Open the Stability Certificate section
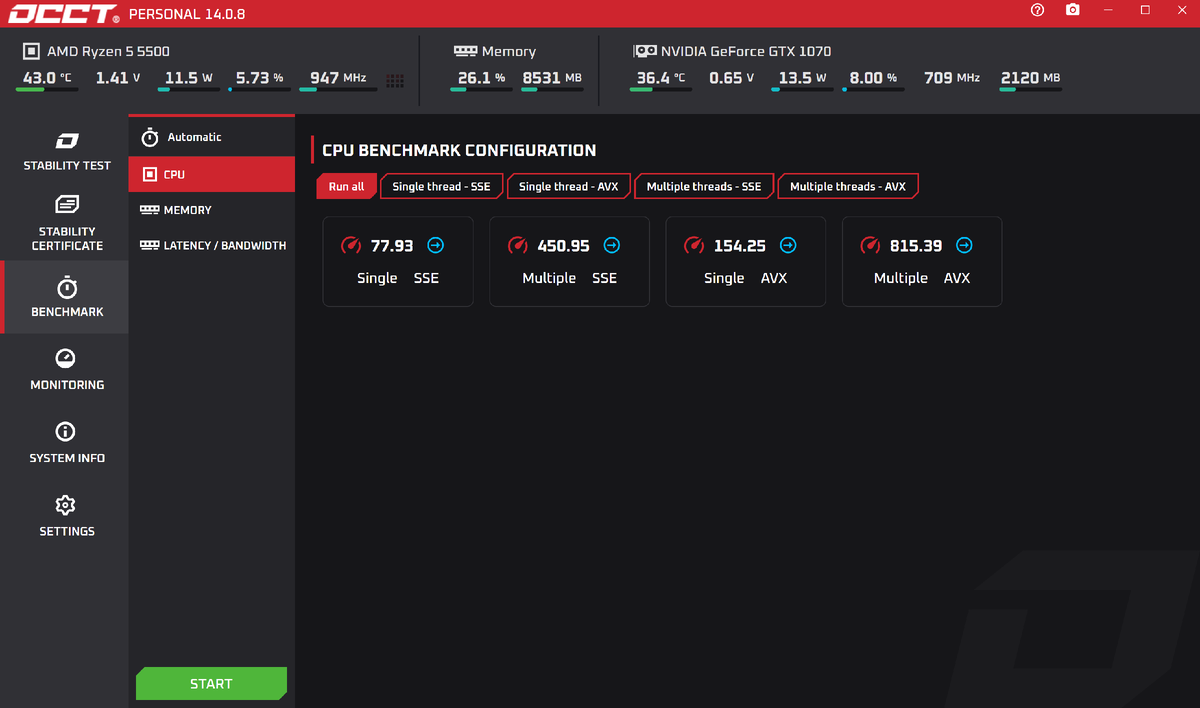The width and height of the screenshot is (1200, 708). pos(67,224)
